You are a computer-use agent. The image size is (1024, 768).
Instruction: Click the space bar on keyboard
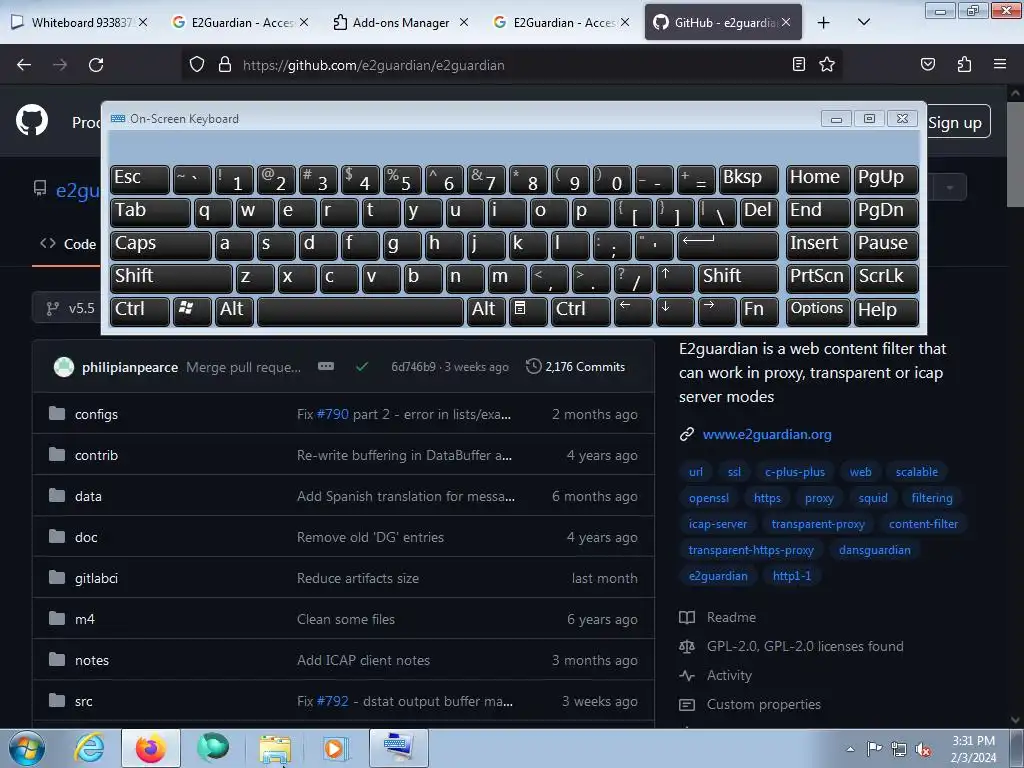(x=360, y=311)
